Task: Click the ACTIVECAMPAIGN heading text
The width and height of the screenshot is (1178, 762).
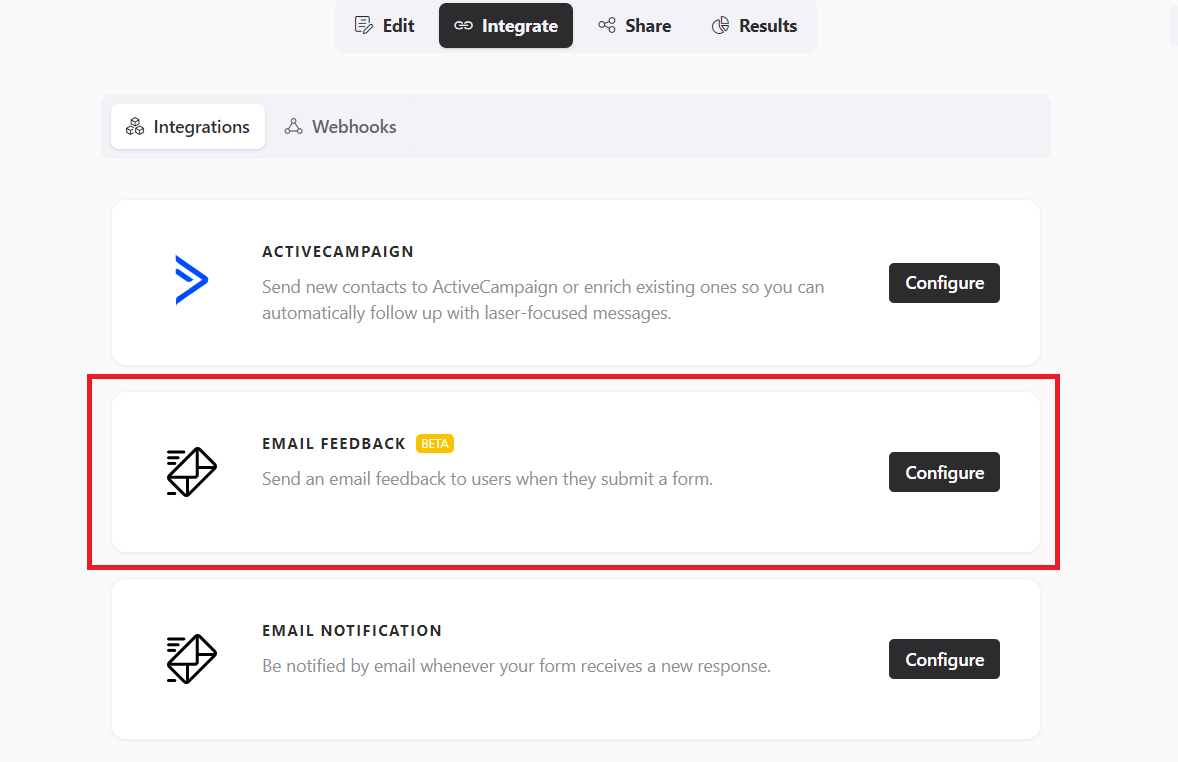Action: point(338,252)
